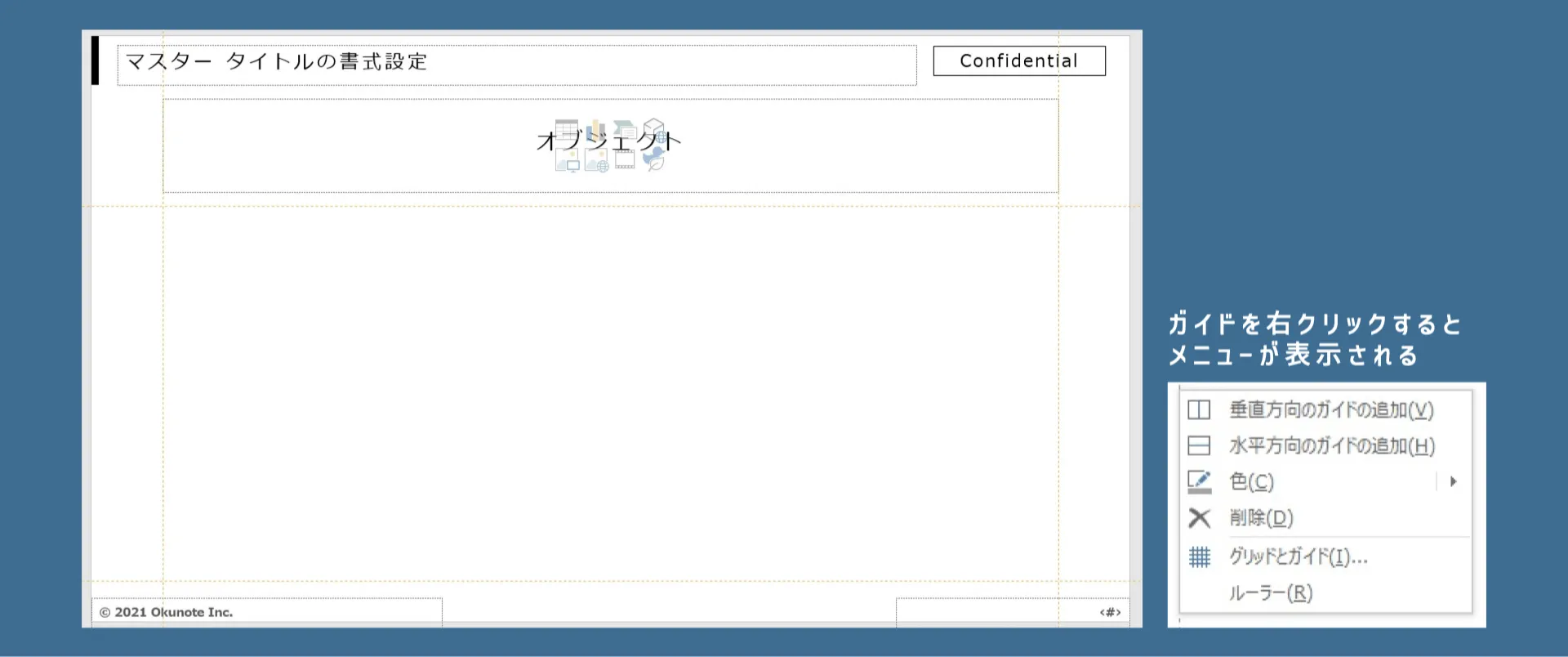Screen dimensions: 1568x657
Task: Choose 水平方向のガイドの追加(H) from context menu
Action: pos(1331,445)
